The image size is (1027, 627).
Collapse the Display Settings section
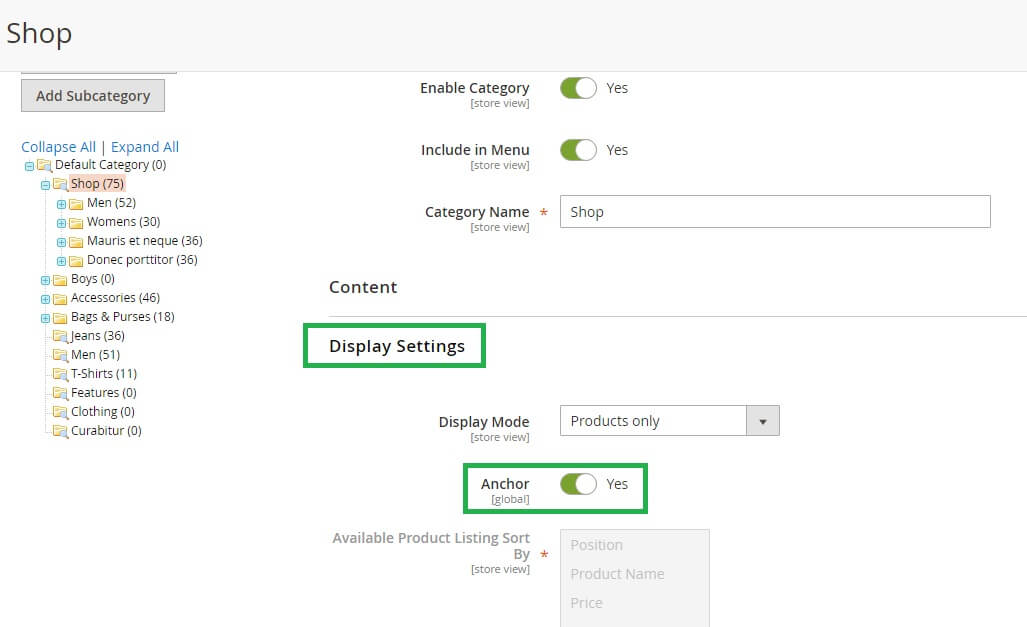point(397,346)
